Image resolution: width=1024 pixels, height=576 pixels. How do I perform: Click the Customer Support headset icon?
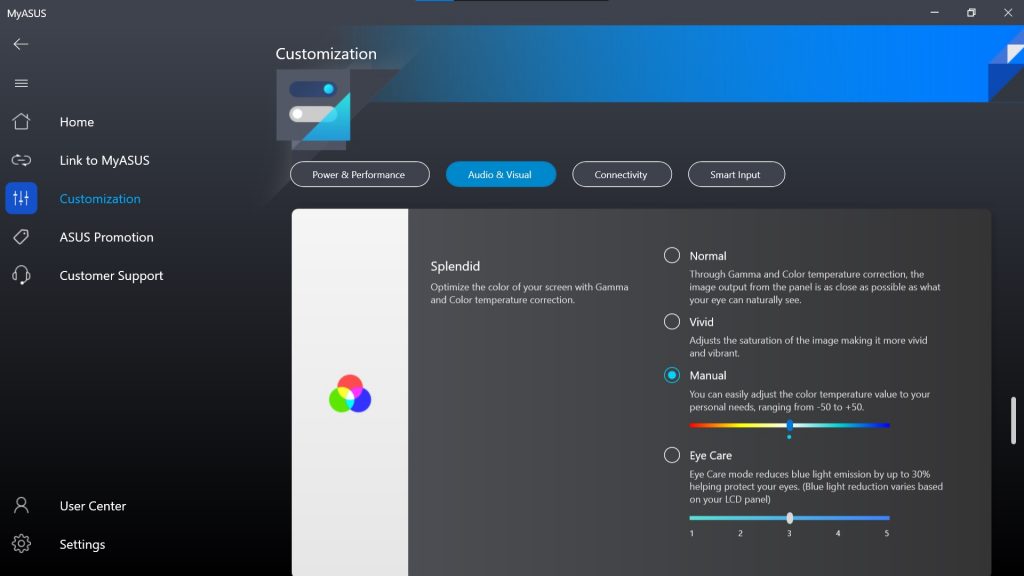pyautogui.click(x=21, y=275)
